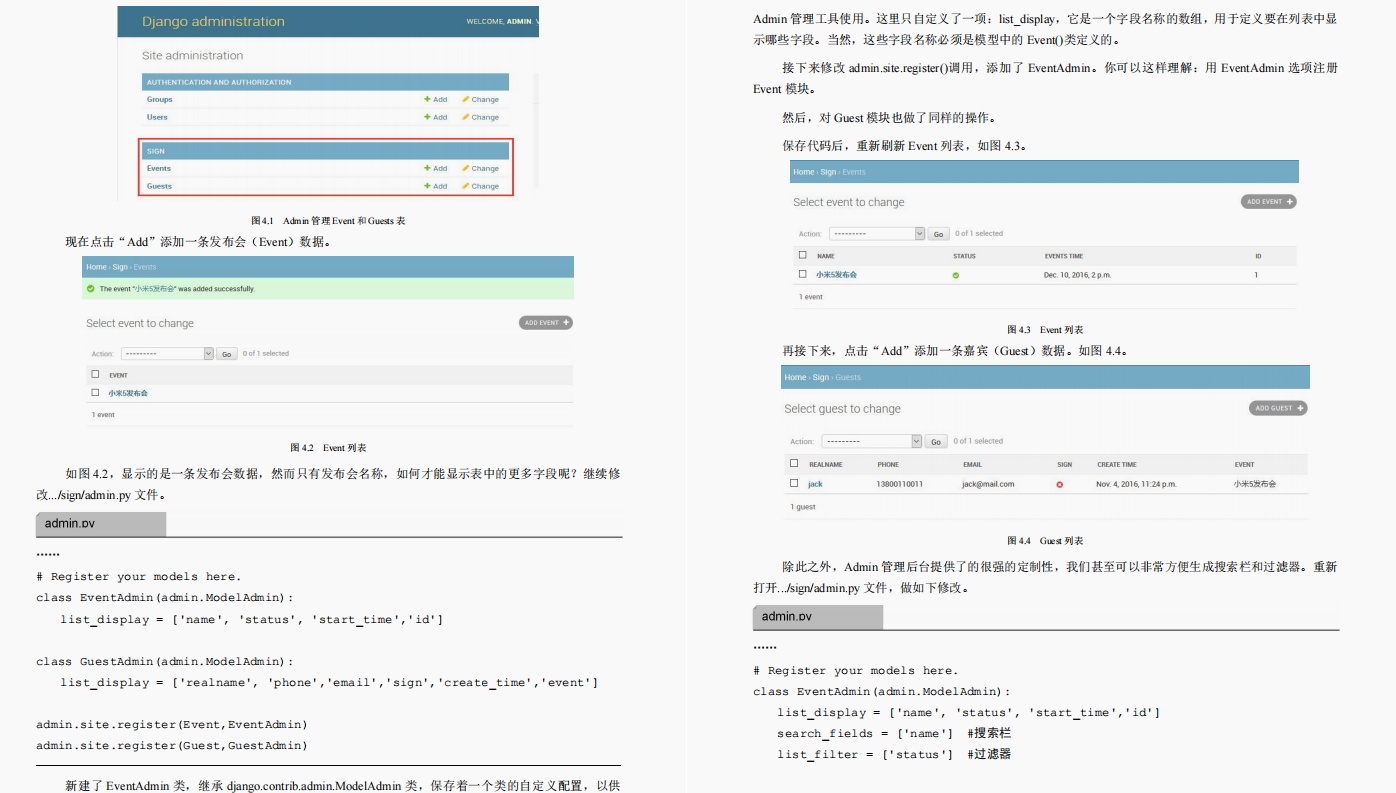Viewport: 1396px width, 793px height.
Task: Click the Go button in the Figure 4.2 list
Action: point(227,354)
